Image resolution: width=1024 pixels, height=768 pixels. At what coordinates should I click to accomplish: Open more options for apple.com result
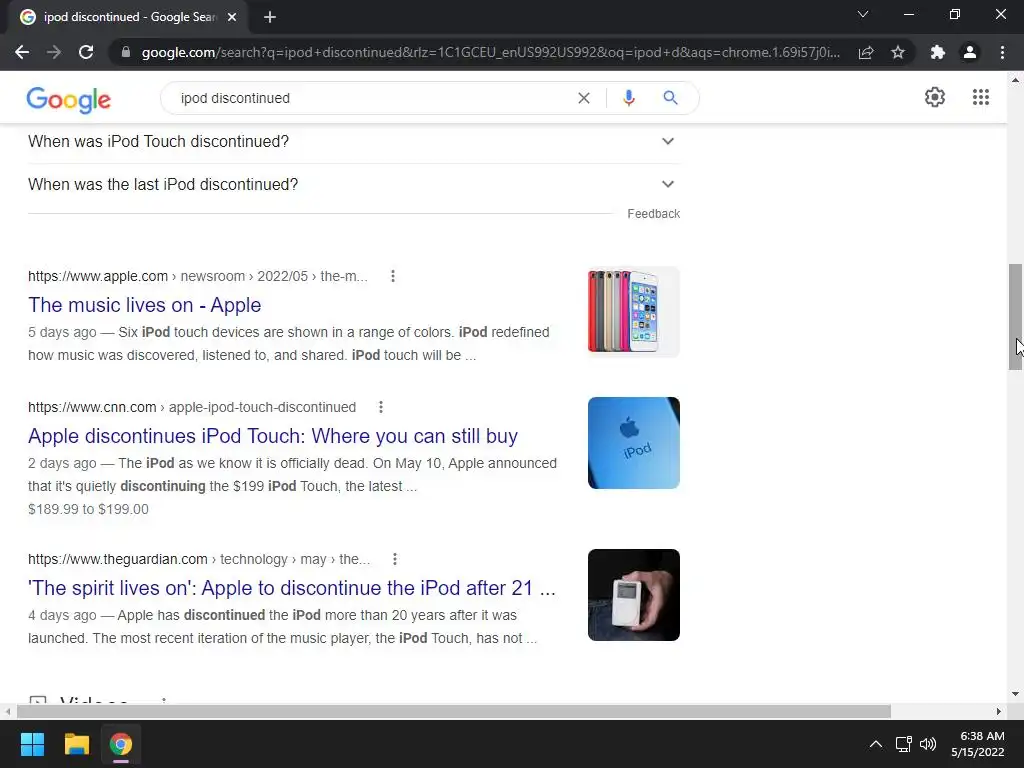click(x=392, y=276)
